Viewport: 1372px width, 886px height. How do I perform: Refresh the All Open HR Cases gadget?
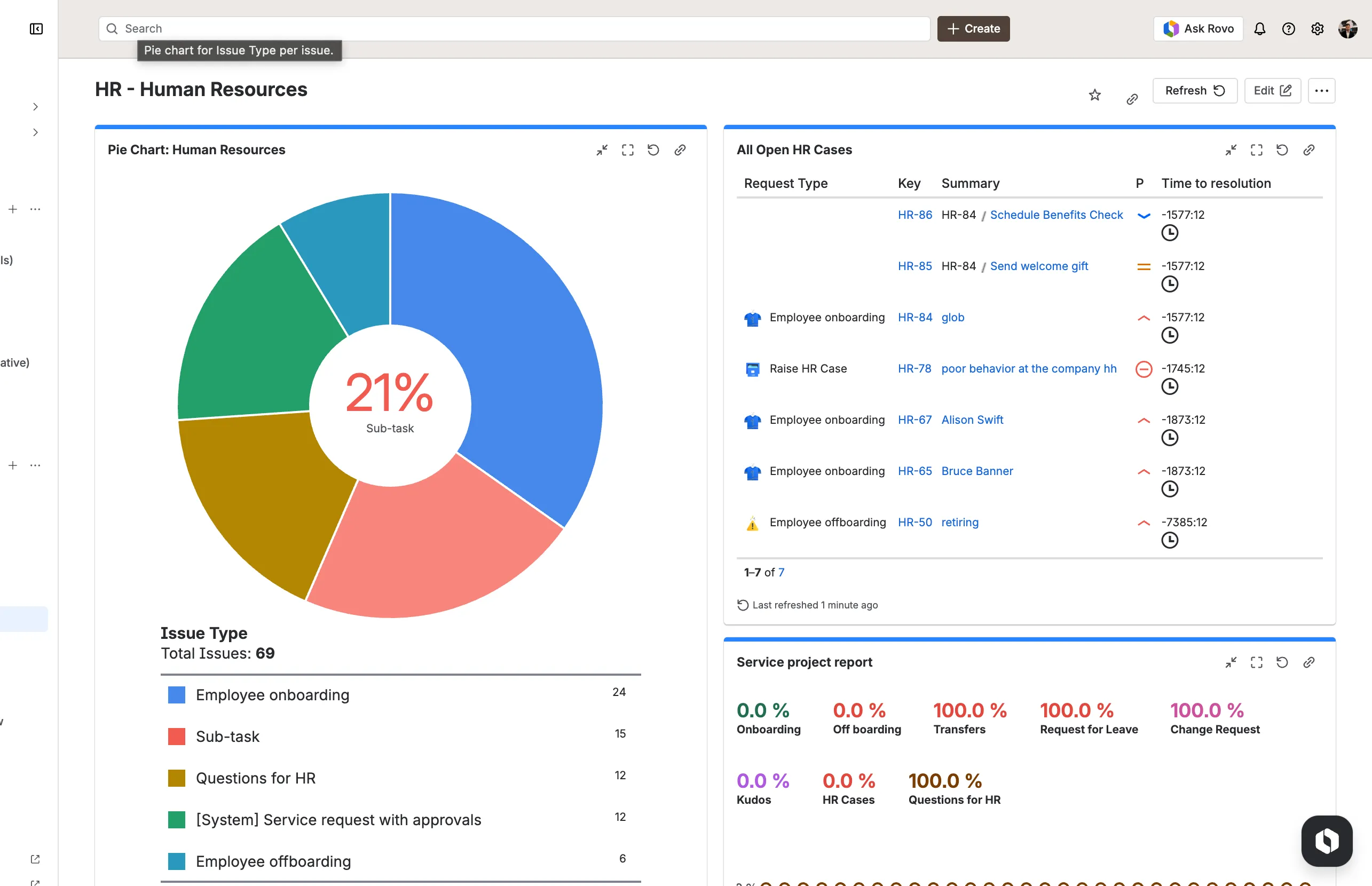1283,149
